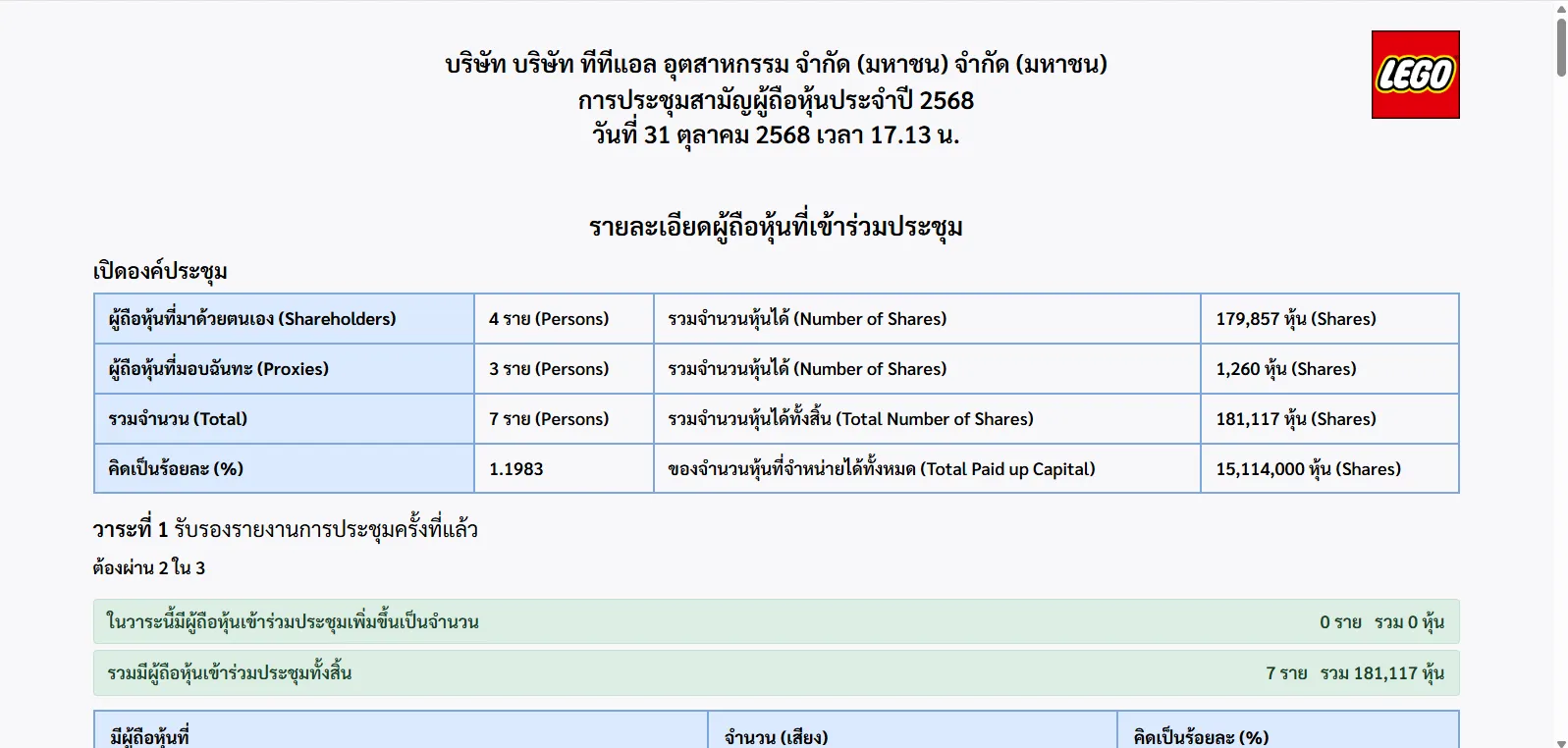Click the 1.1983 percentage cell
This screenshot has height=748, width=1568.
pos(564,469)
